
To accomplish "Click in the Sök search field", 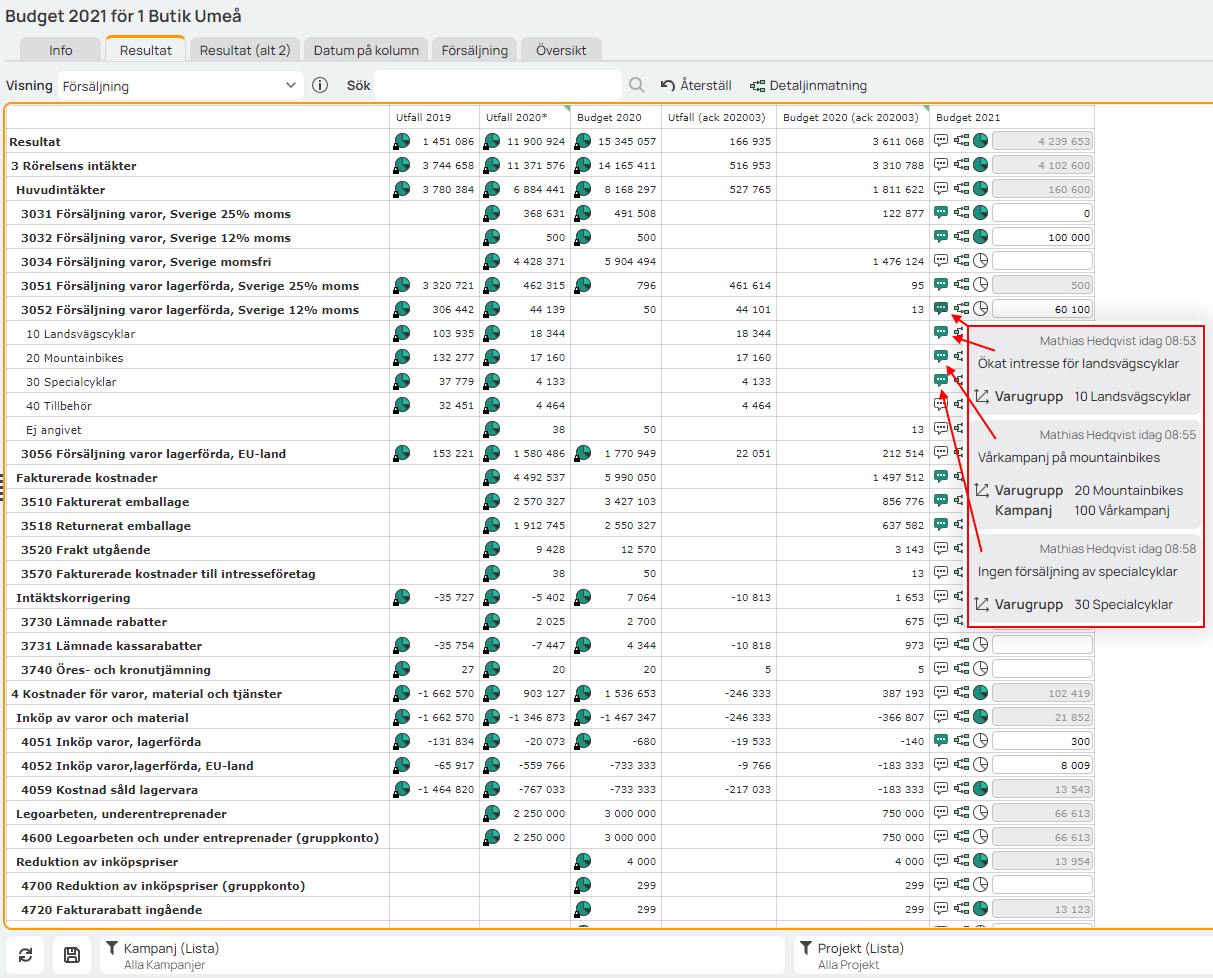I will (x=497, y=86).
